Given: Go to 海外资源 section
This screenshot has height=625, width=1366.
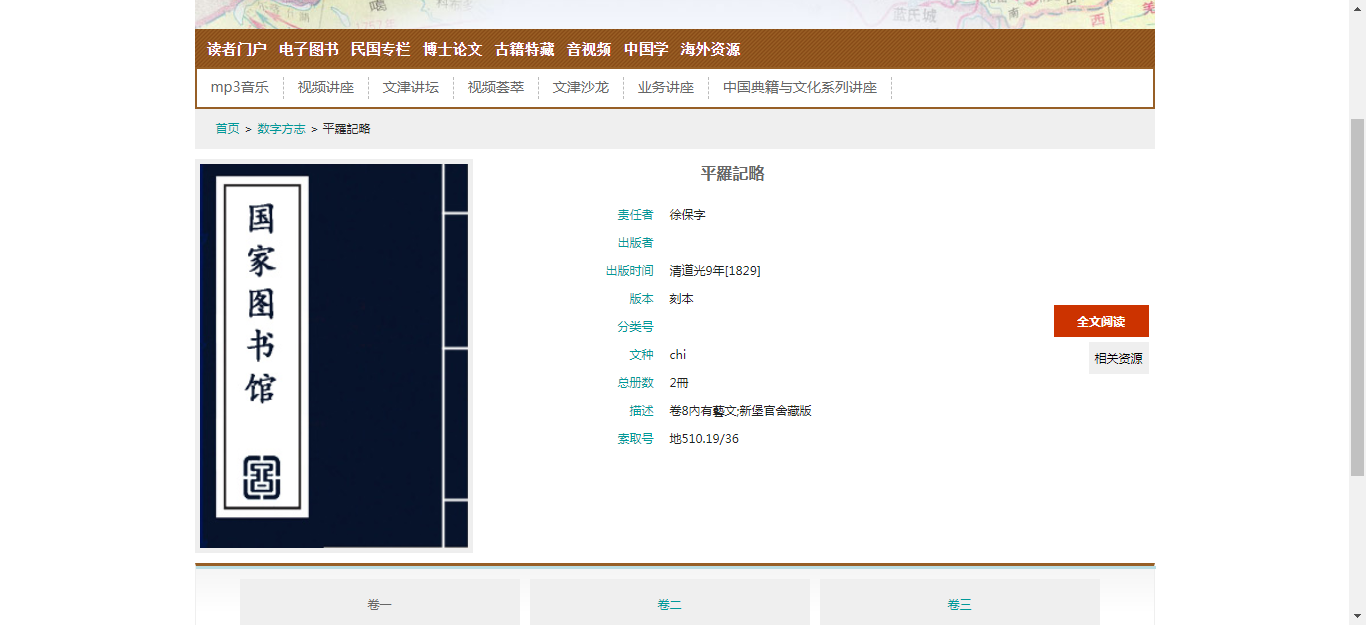Looking at the screenshot, I should pyautogui.click(x=711, y=49).
